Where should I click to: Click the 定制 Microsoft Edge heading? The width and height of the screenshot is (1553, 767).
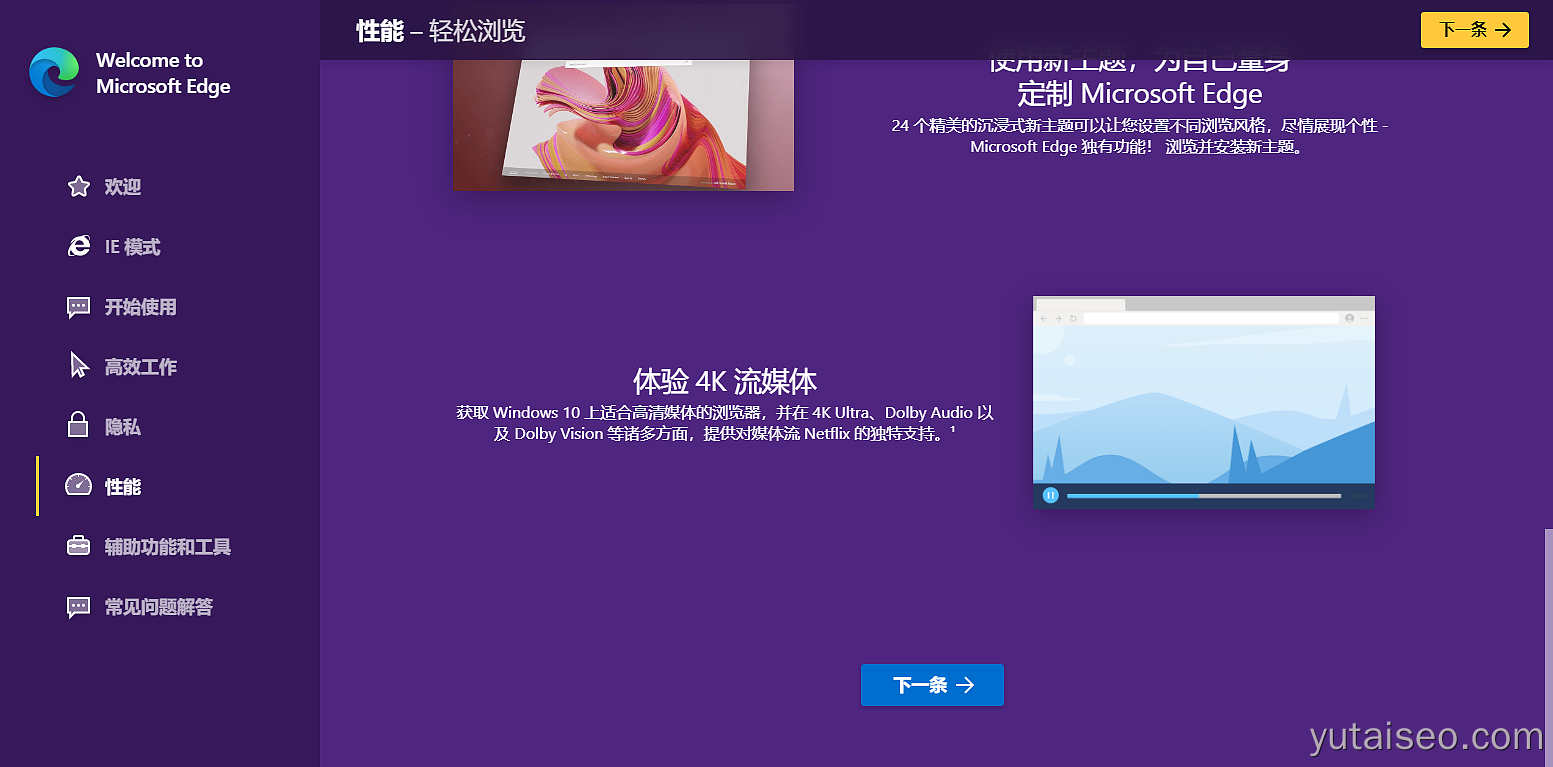point(1140,94)
